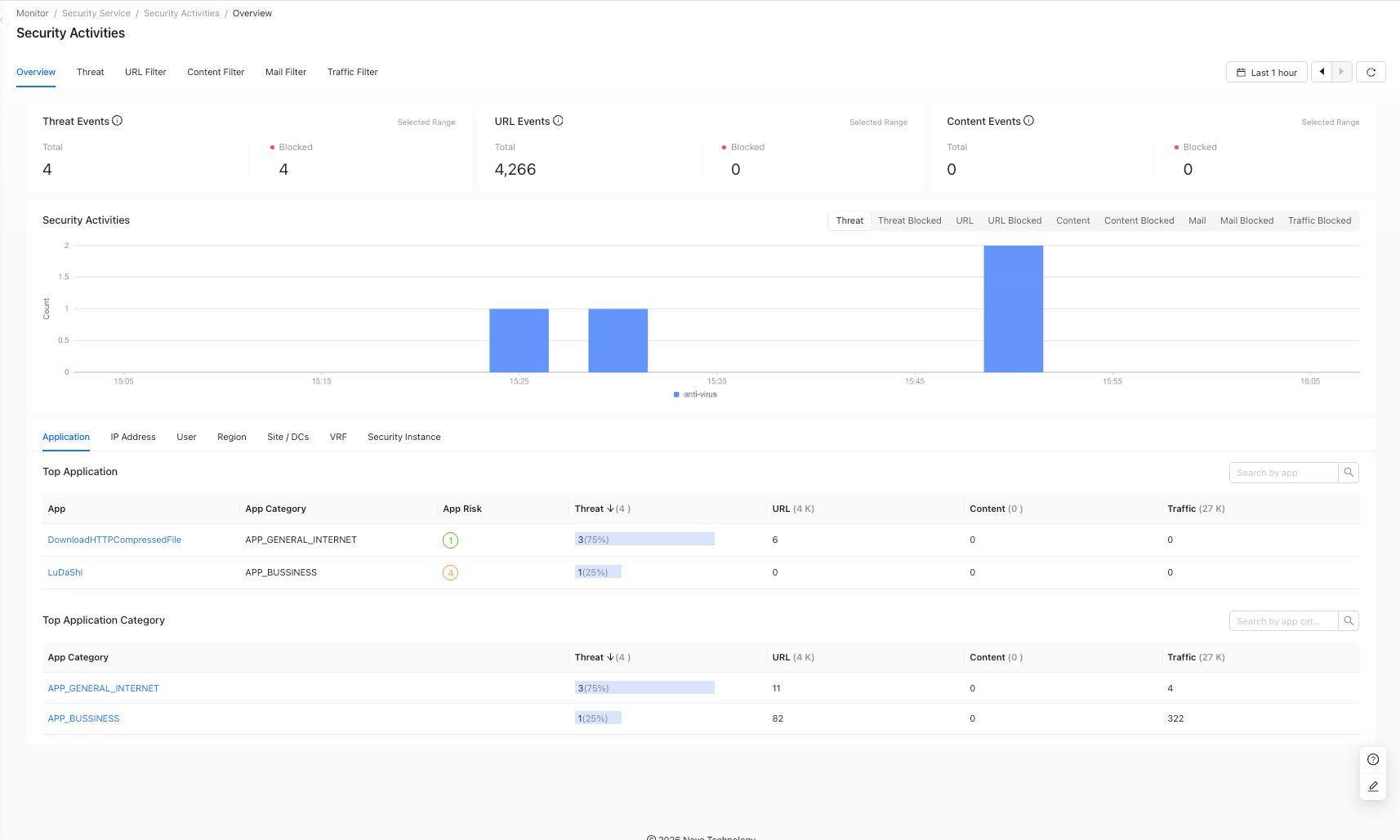The width and height of the screenshot is (1400, 840).
Task: Select Traffic Blocked chart series
Action: coord(1319,220)
